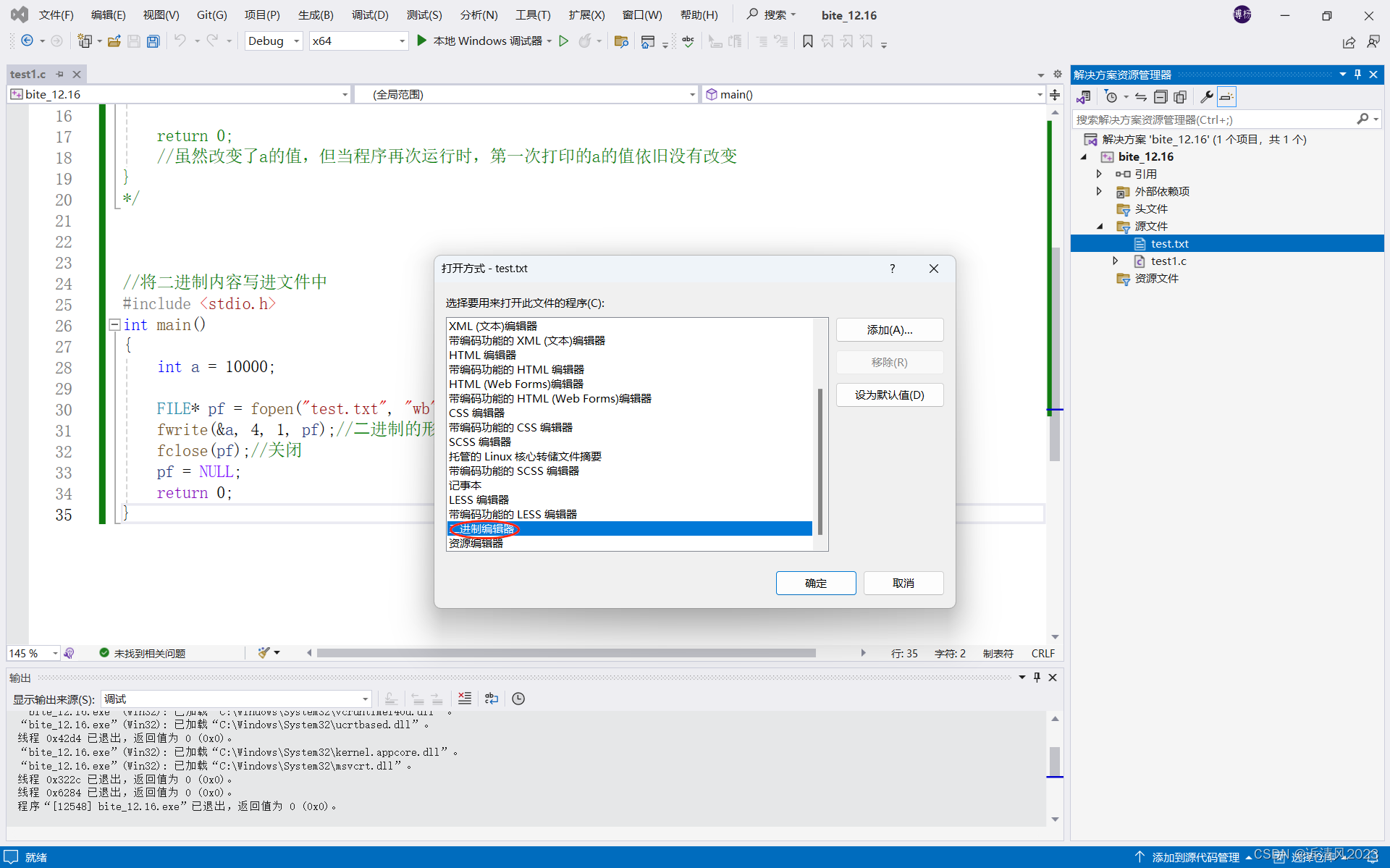Click the Clear All output icon
Image resolution: width=1390 pixels, height=868 pixels.
(x=465, y=699)
